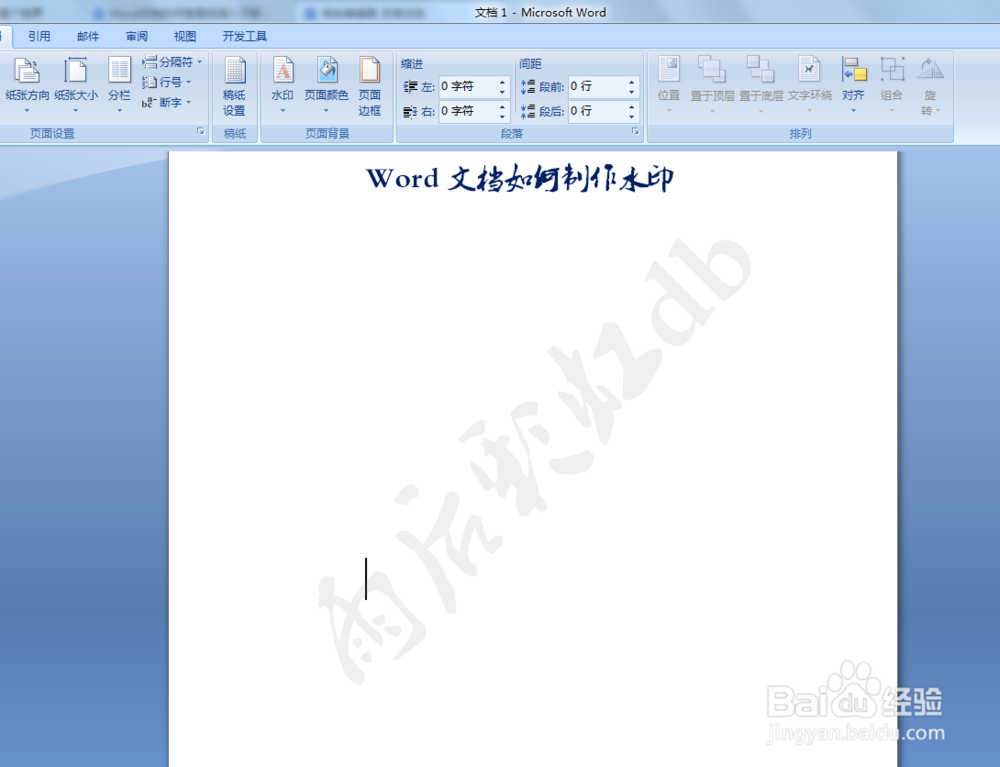Decrease right indent with down arrow

point(503,116)
